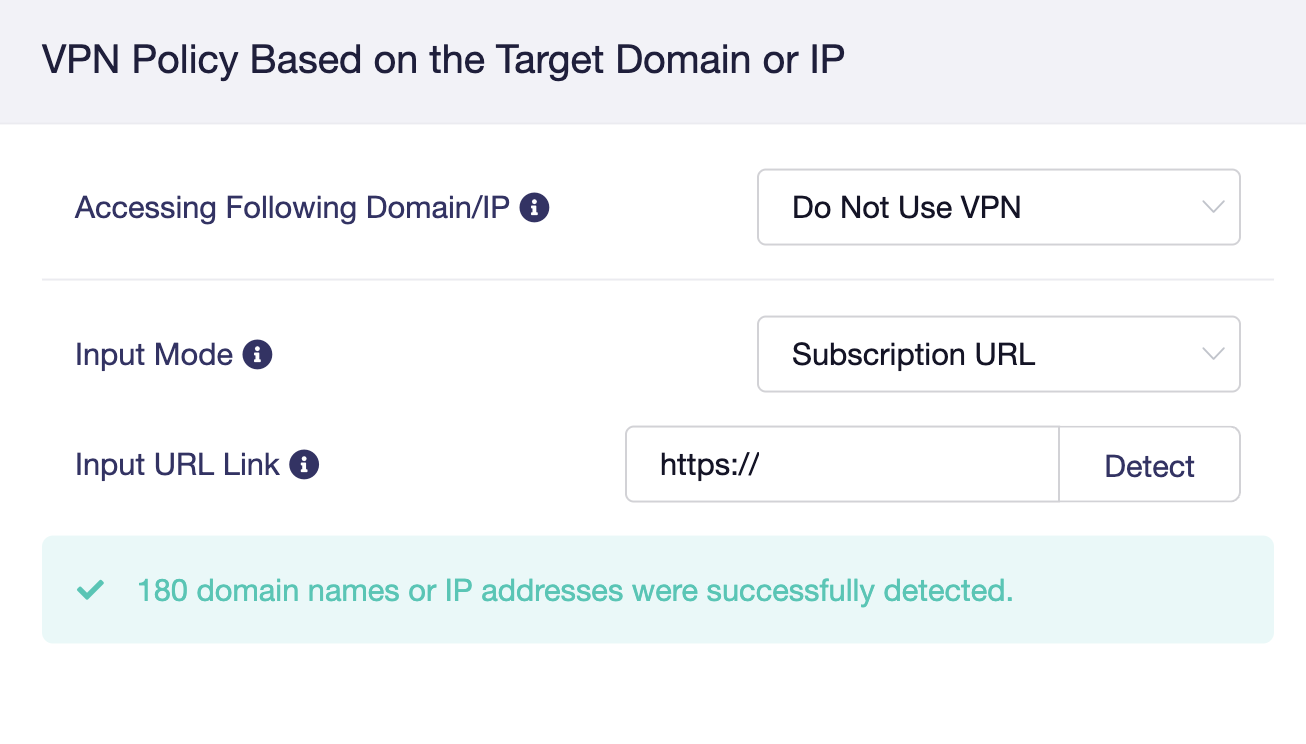Place cursor at https:// prefix in URL field
Viewport: 1306px width, 744px height.
tap(706, 465)
